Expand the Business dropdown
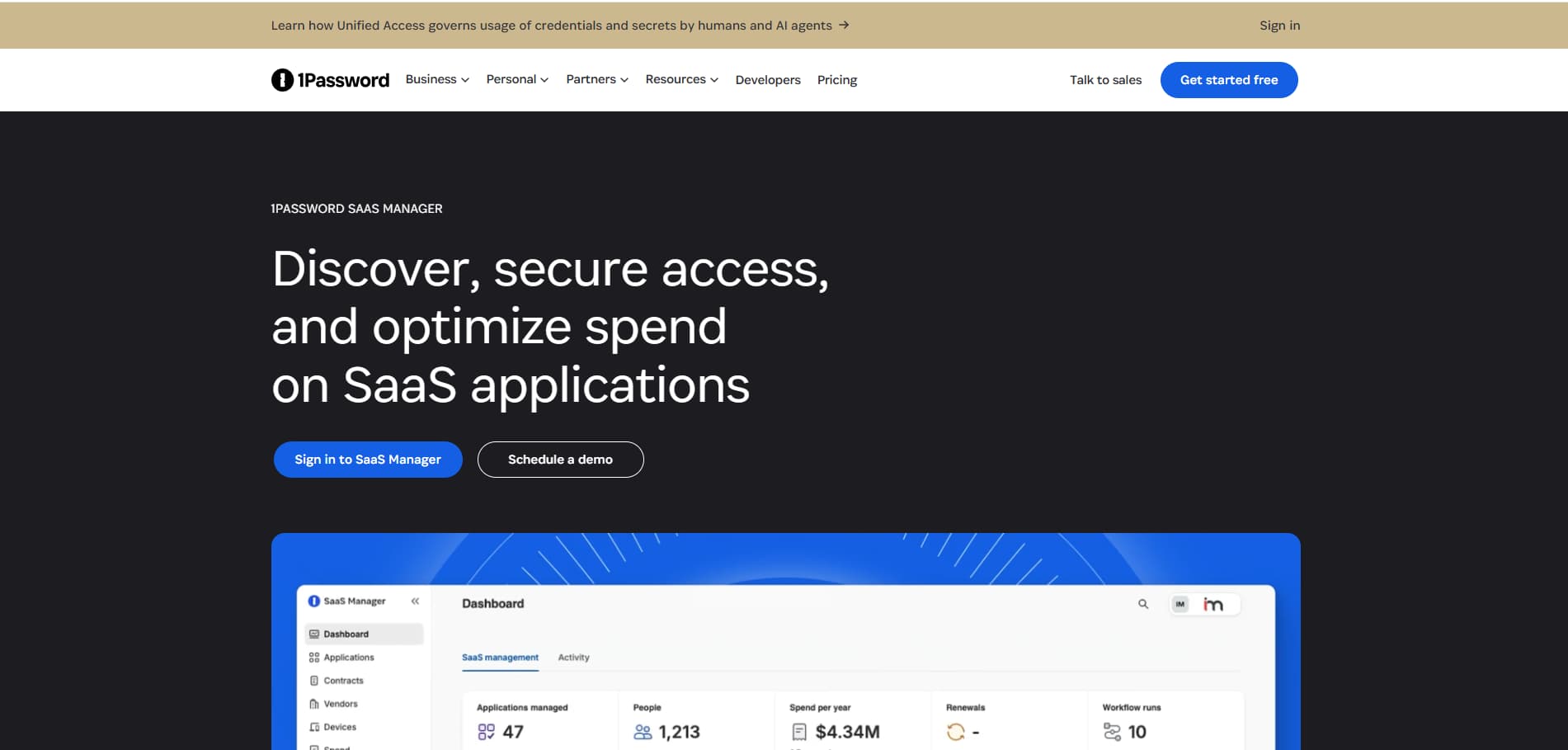Screen dimensions: 1568x750 click(x=436, y=79)
